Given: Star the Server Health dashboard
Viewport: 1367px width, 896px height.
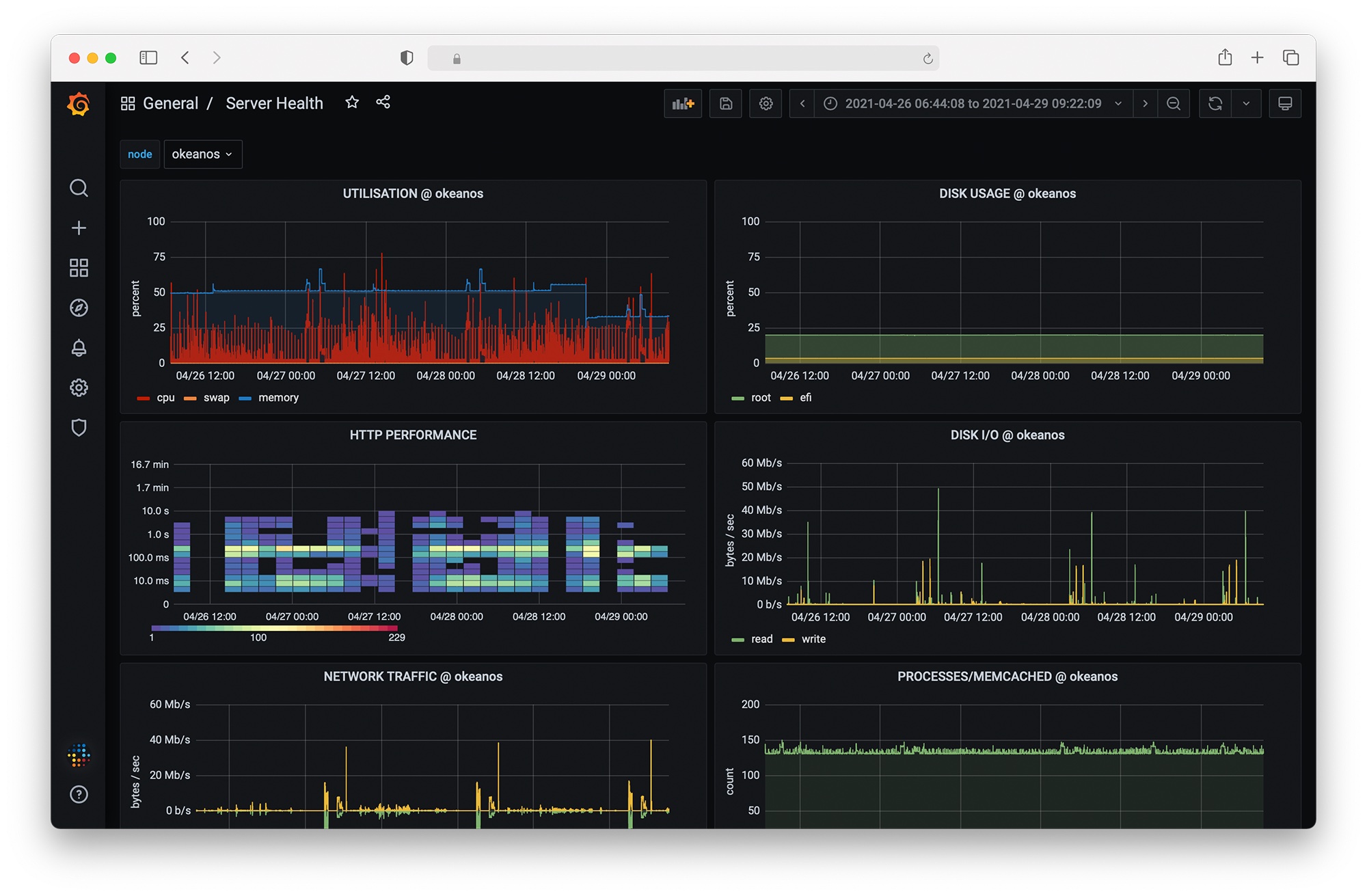Looking at the screenshot, I should coord(352,103).
